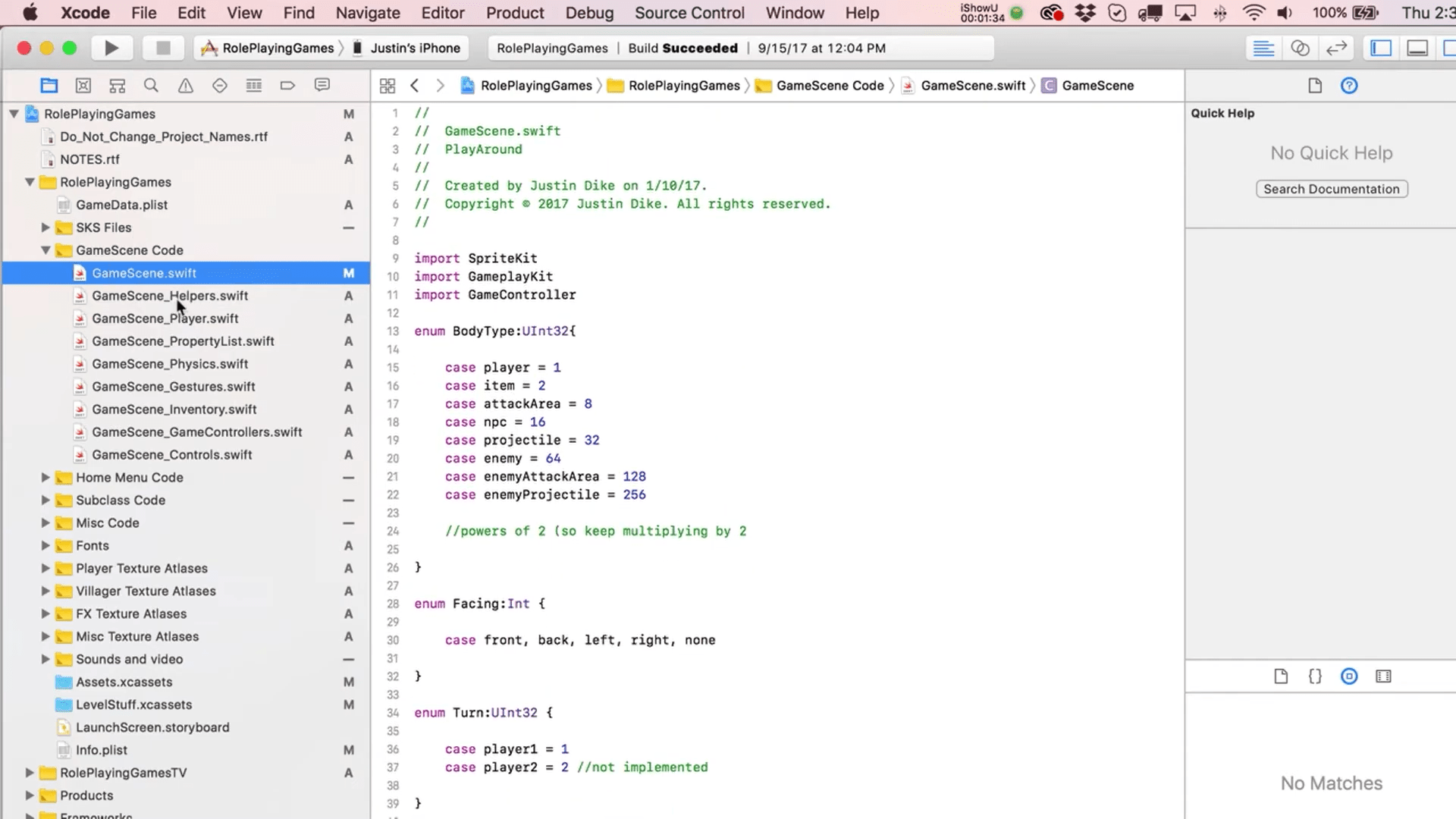This screenshot has height=819, width=1456.
Task: Run the RolePlayingGames project
Action: click(x=112, y=47)
